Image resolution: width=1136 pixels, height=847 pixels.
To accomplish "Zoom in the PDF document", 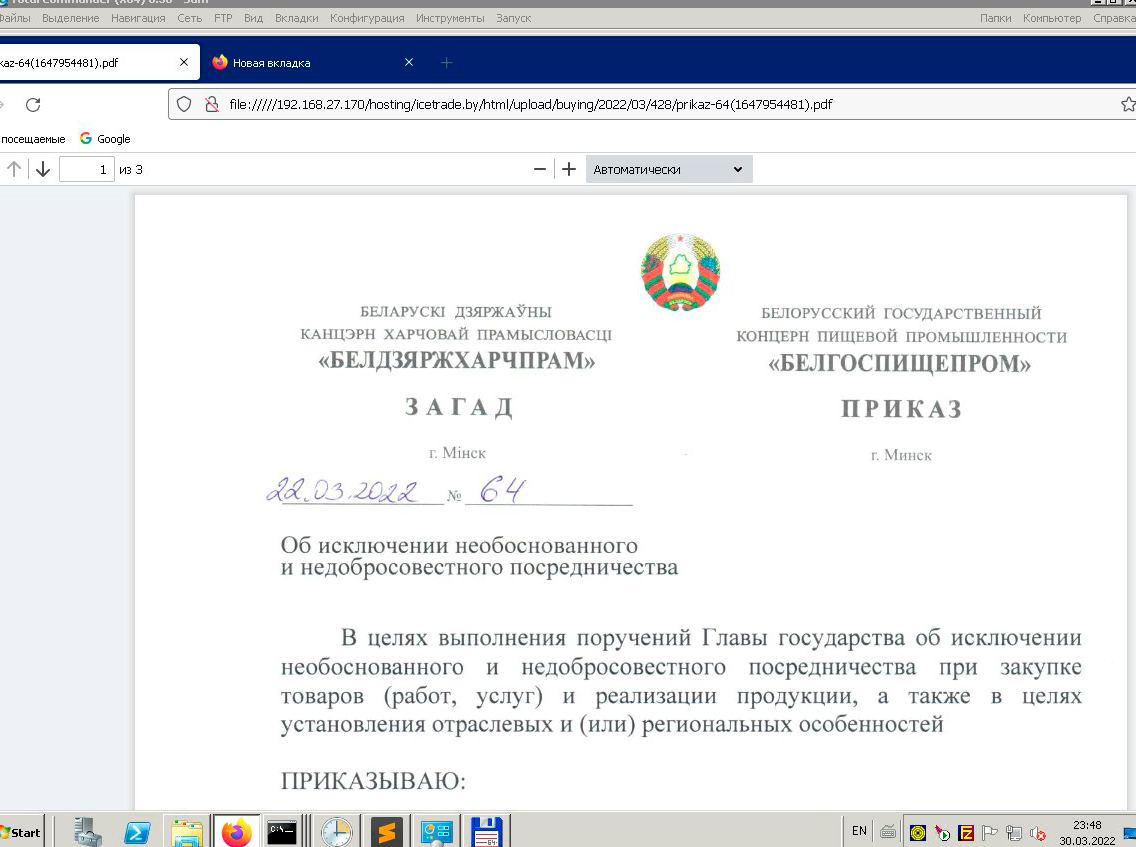I will (569, 169).
